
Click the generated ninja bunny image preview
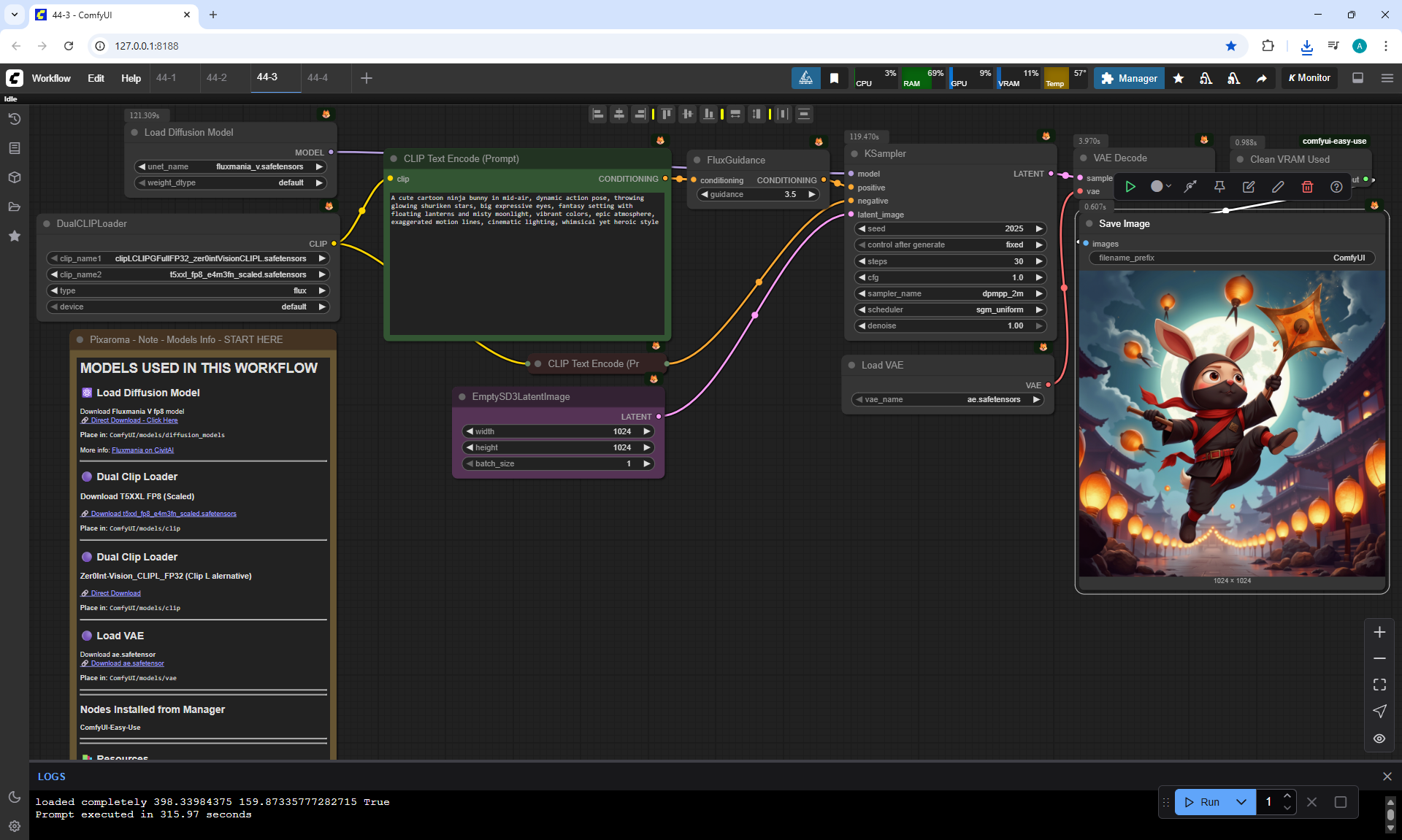click(1232, 423)
